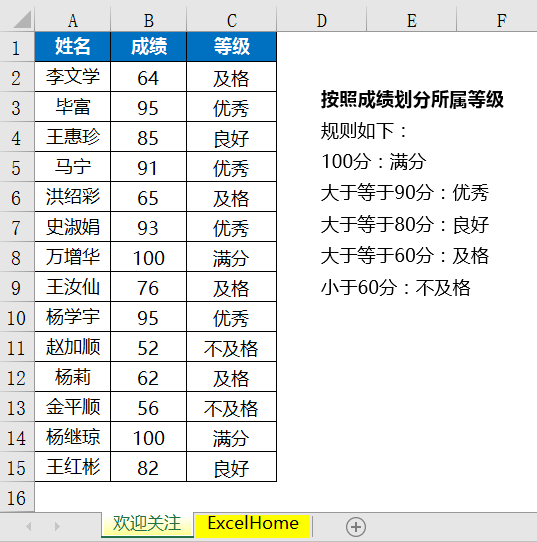Select column C header
The height and width of the screenshot is (542, 537).
pos(232,20)
